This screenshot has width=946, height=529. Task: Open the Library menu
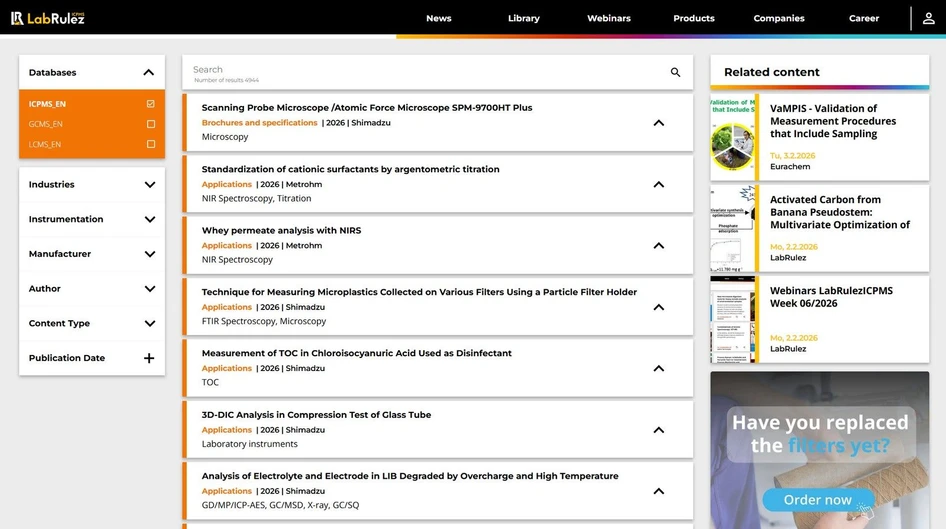pos(524,18)
